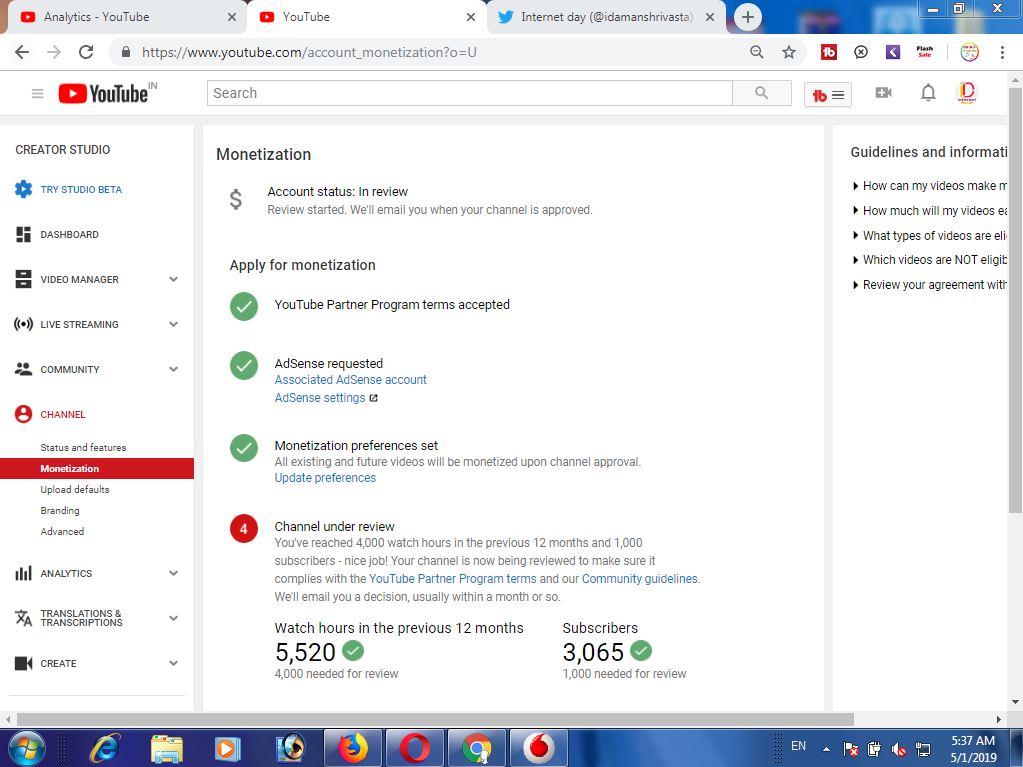Click in the YouTube Search field

(470, 93)
